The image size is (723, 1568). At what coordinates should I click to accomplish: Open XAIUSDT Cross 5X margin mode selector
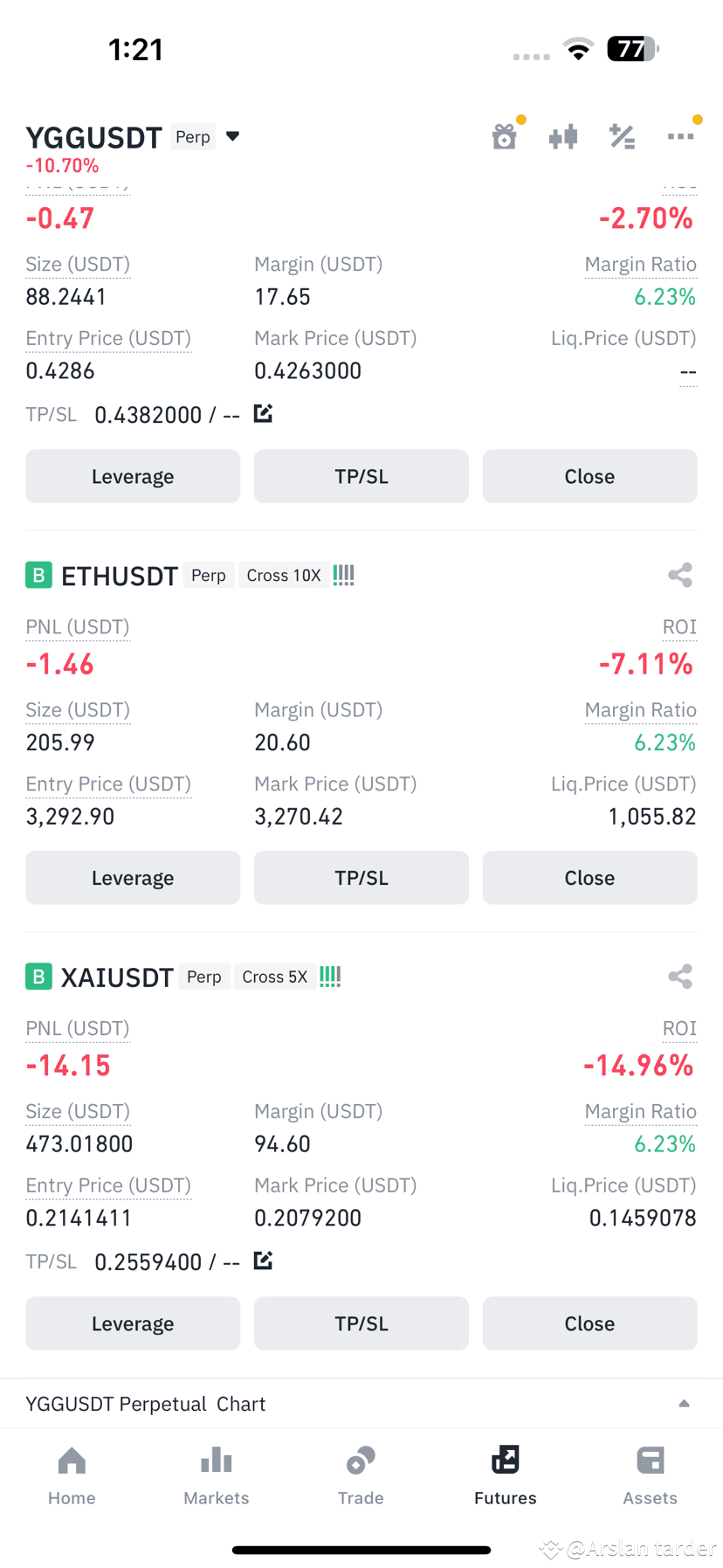(x=275, y=977)
